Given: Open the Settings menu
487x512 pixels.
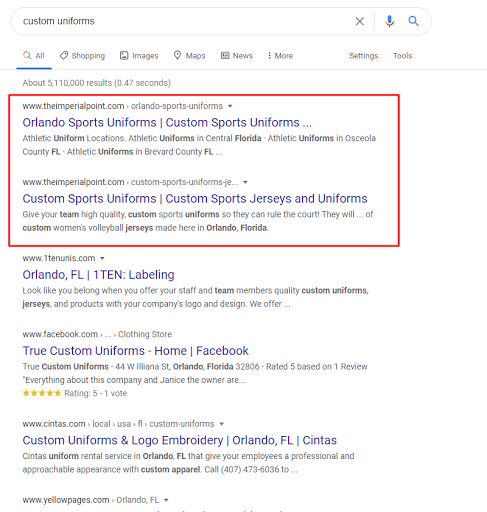Looking at the screenshot, I should click(x=363, y=56).
